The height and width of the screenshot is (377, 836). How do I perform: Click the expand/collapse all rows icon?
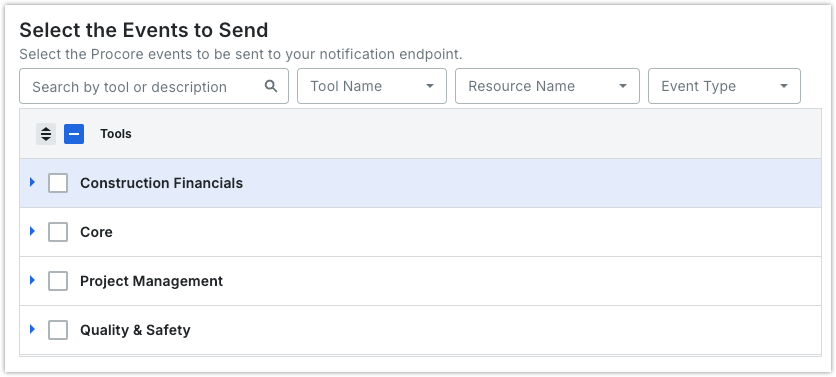(x=46, y=134)
